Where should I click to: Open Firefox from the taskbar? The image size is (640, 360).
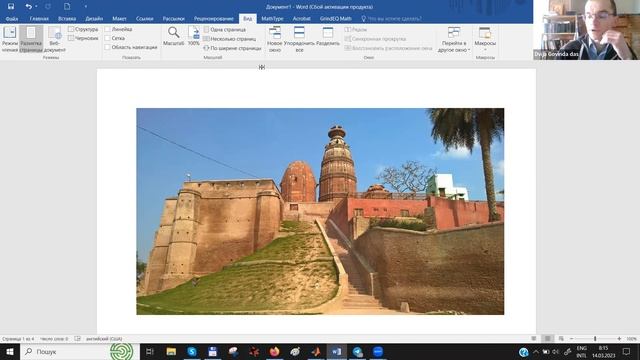point(274,351)
